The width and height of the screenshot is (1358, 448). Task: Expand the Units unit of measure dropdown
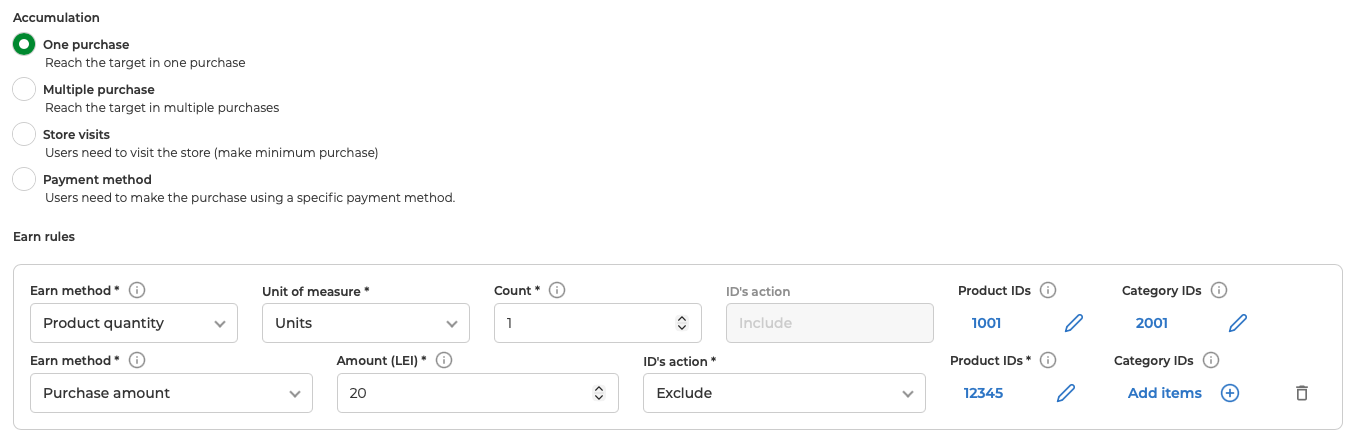366,323
